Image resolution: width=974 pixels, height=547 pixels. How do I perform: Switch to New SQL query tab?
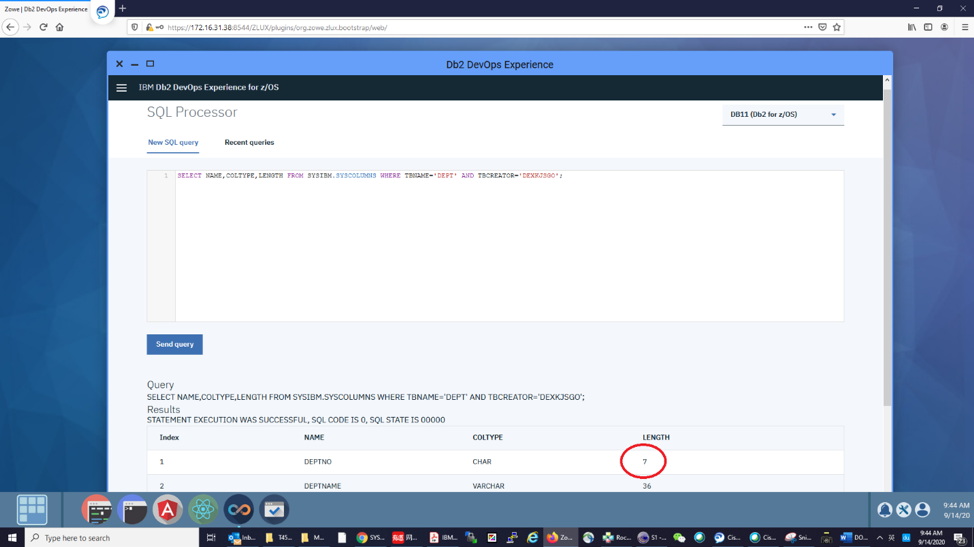click(x=173, y=142)
